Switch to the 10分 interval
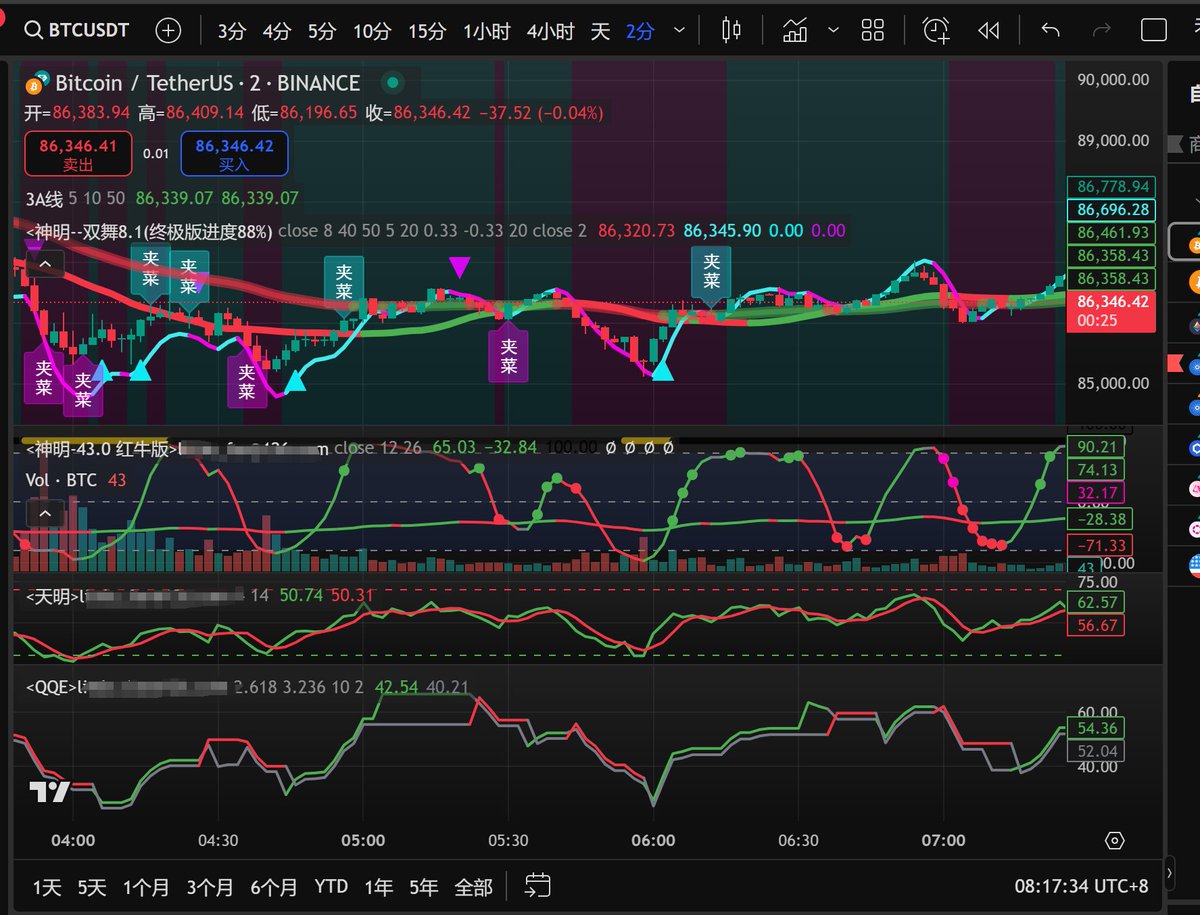Viewport: 1200px width, 915px height. pos(371,31)
